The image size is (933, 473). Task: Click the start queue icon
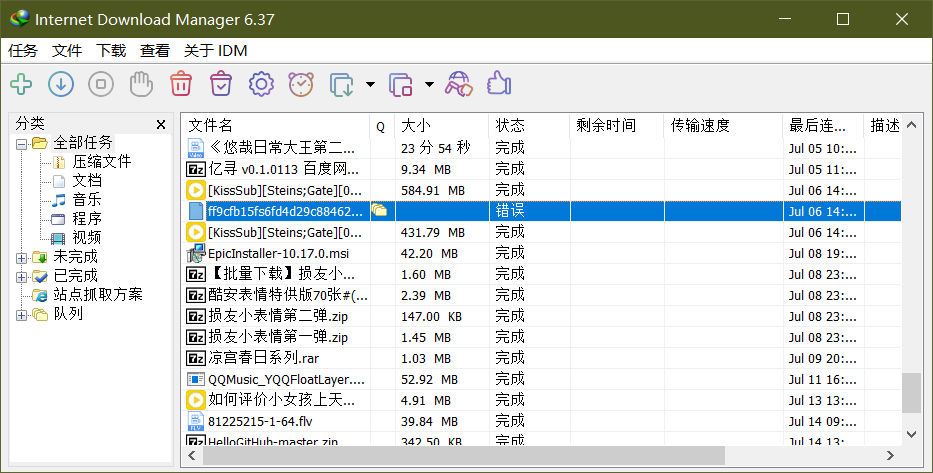(x=342, y=84)
